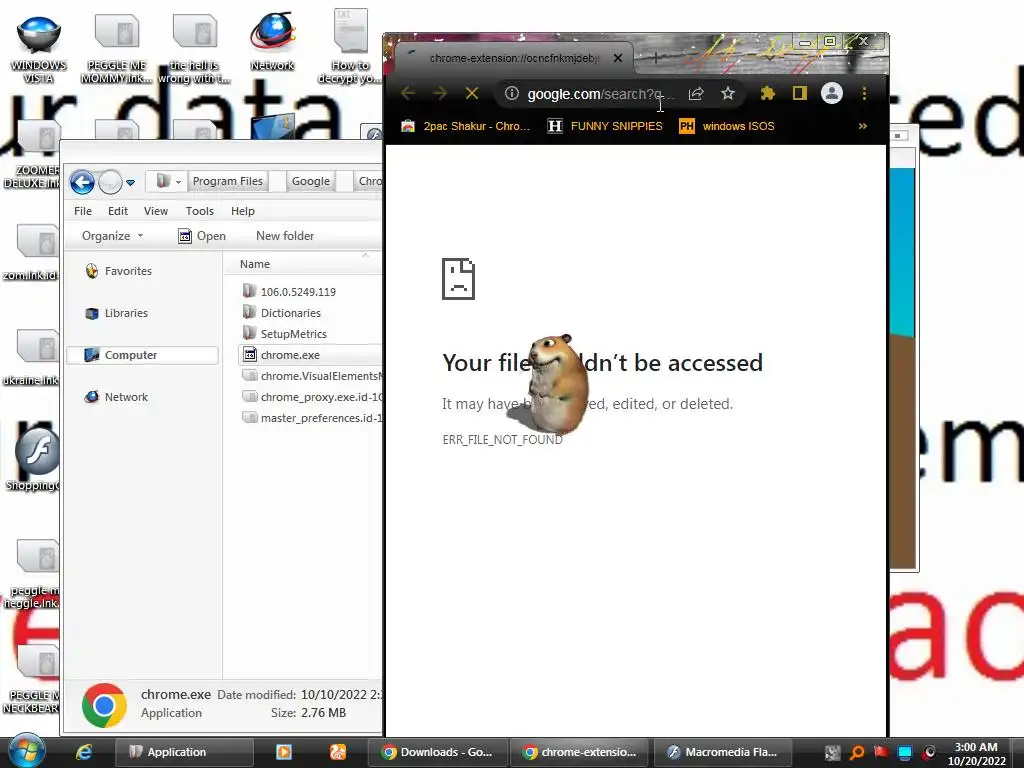The image size is (1024, 768).
Task: Open the ShoppingC Flash desktop icon
Action: tap(33, 460)
